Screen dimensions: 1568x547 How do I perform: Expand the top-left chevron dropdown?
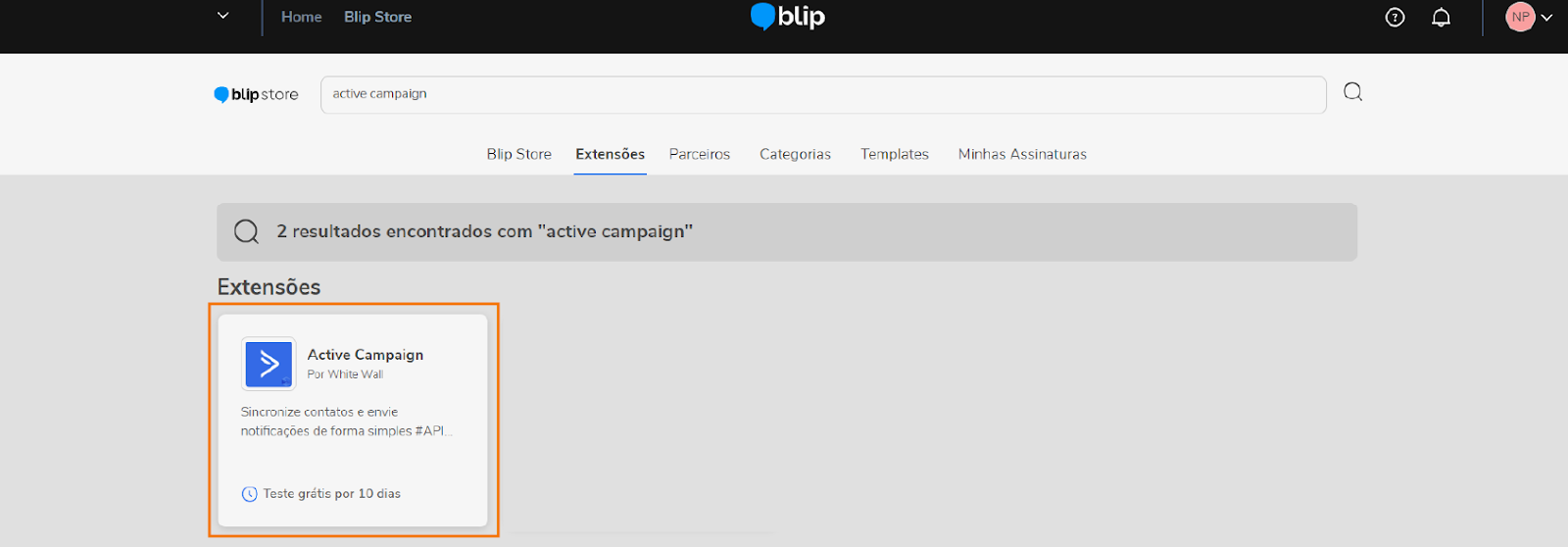click(223, 16)
